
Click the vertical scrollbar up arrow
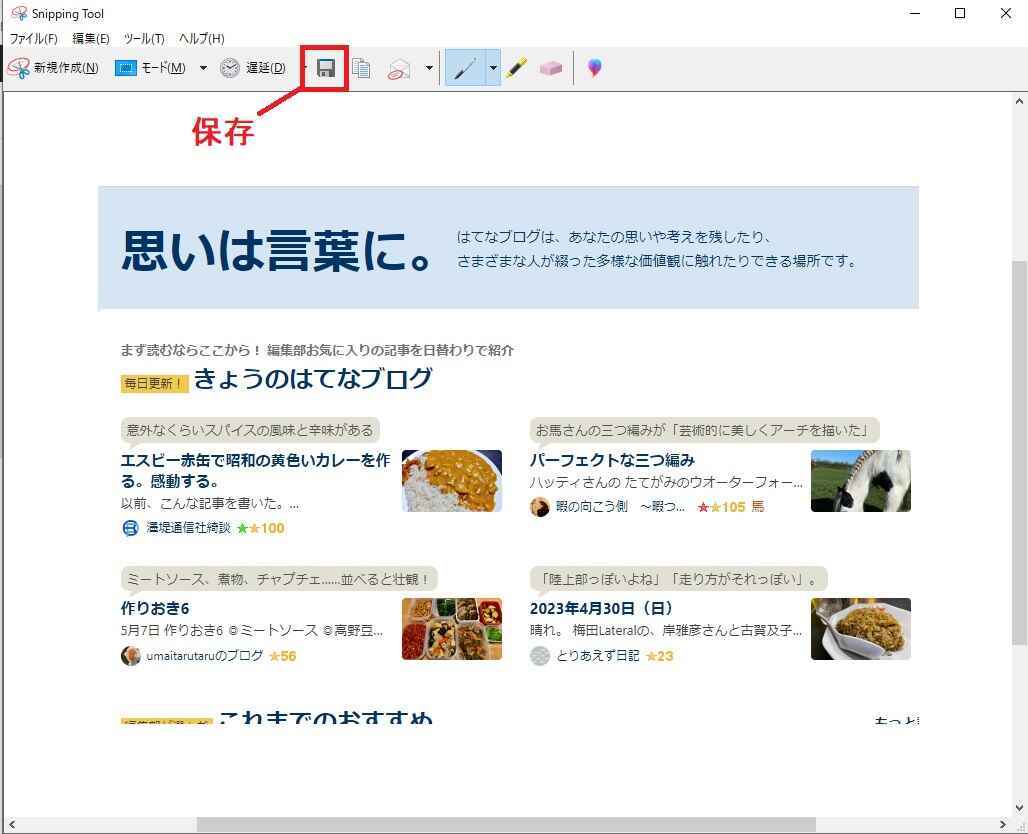pyautogui.click(x=1019, y=102)
